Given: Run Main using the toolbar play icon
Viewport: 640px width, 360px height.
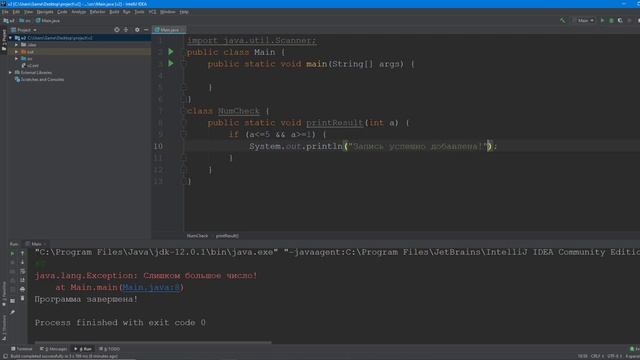Looking at the screenshot, I should [602, 20].
